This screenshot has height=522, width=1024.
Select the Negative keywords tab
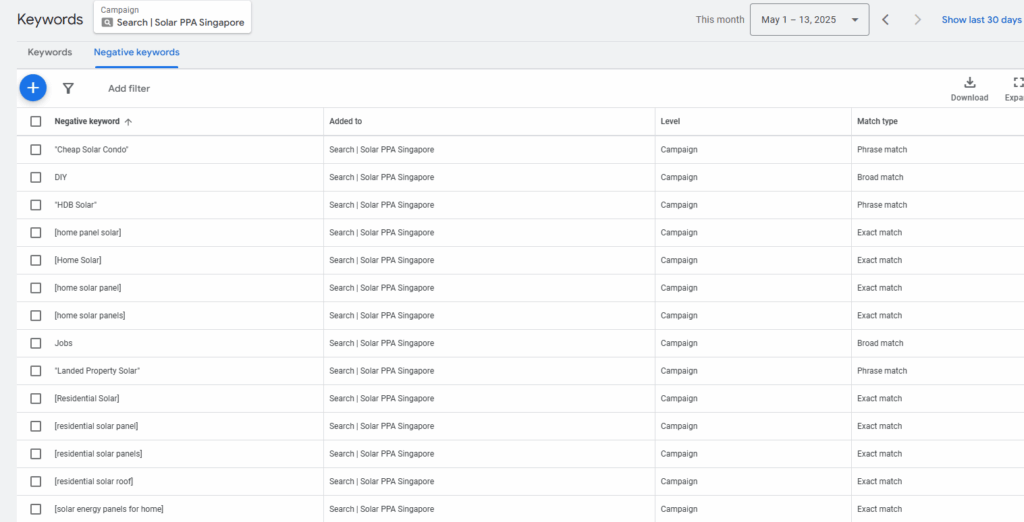(136, 52)
